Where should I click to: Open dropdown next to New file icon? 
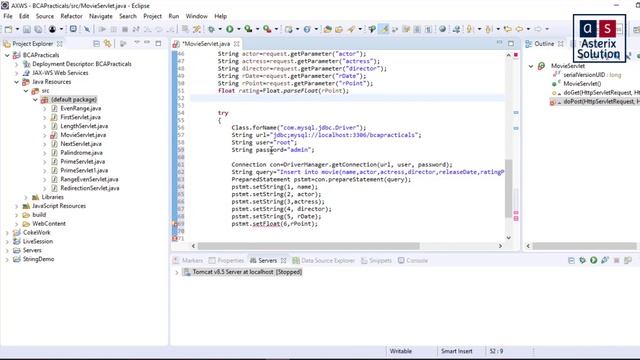[17, 29]
